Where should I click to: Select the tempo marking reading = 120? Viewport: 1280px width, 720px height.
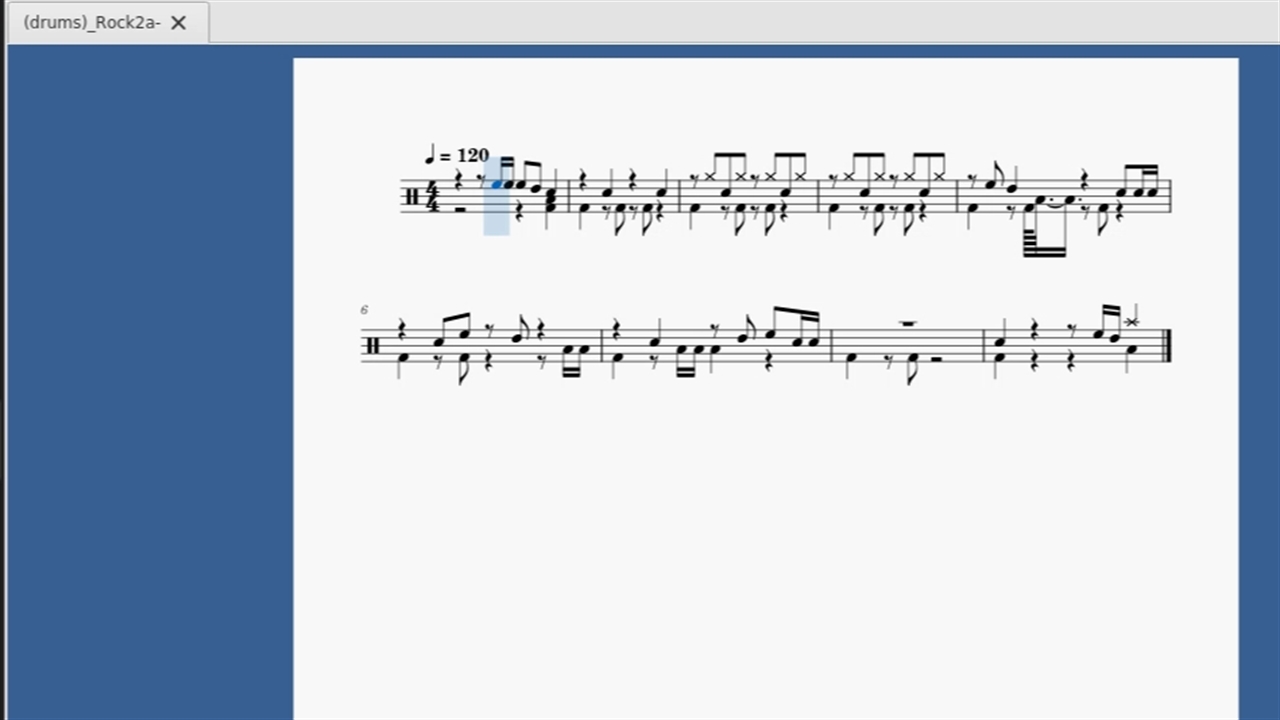coord(457,155)
